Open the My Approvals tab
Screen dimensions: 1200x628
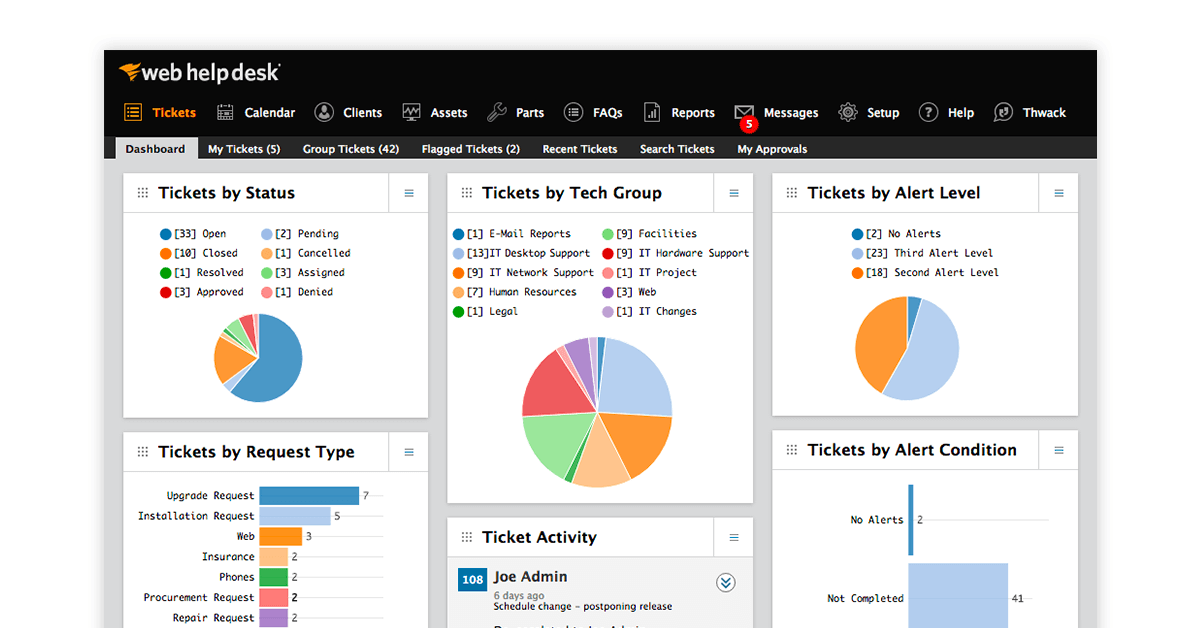pos(772,149)
